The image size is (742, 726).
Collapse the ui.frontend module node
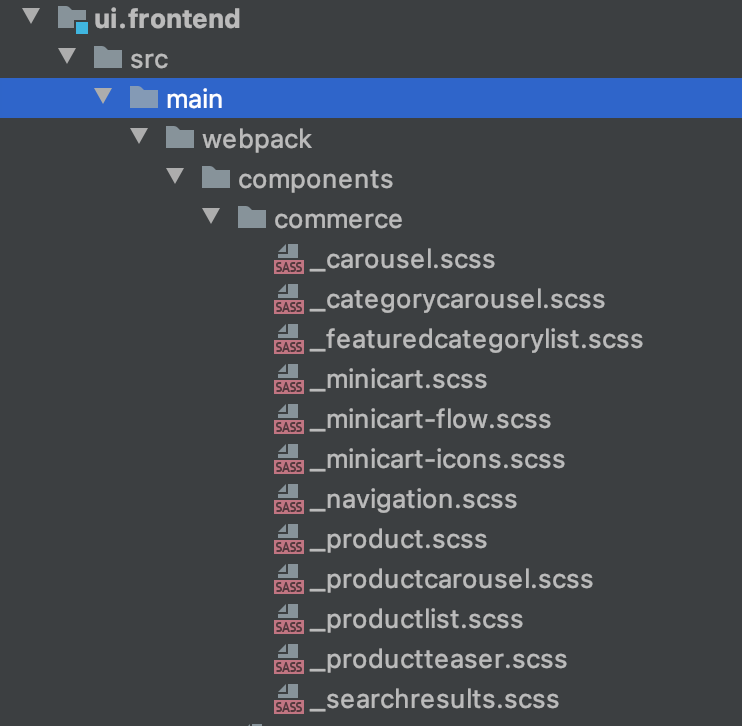click(31, 17)
